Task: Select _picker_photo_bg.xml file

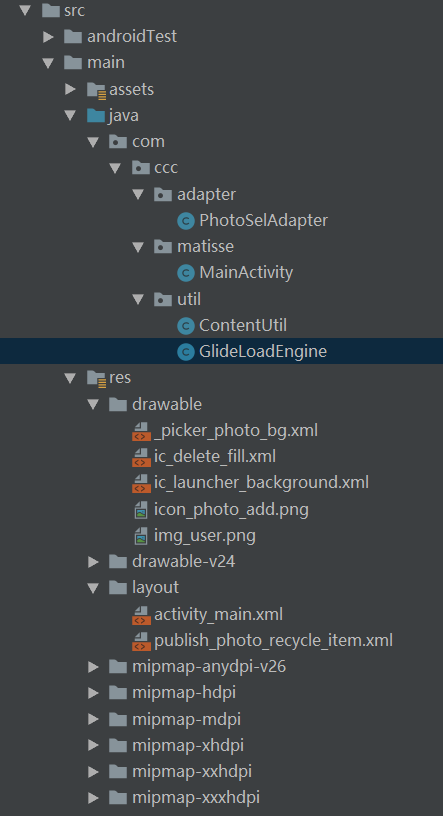Action: 236,431
